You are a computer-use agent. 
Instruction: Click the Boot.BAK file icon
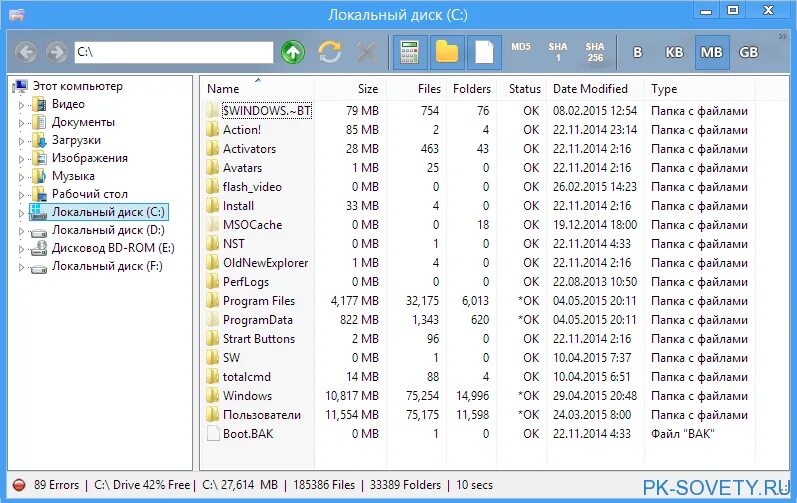213,434
